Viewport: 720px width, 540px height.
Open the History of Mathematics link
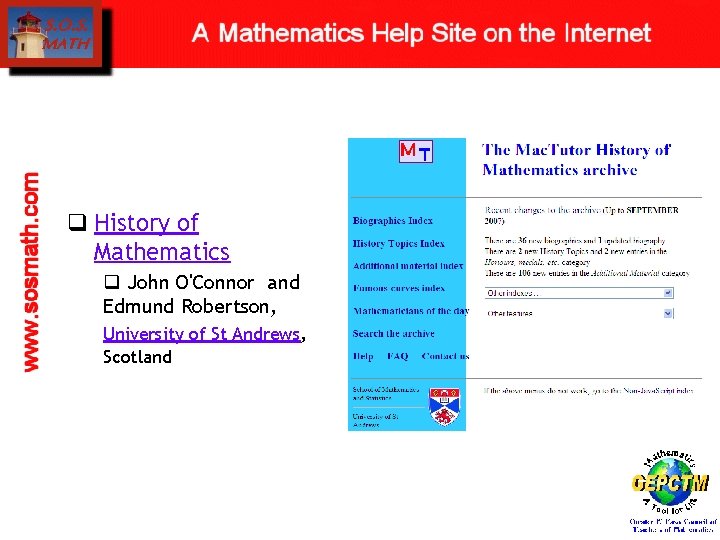tap(162, 237)
